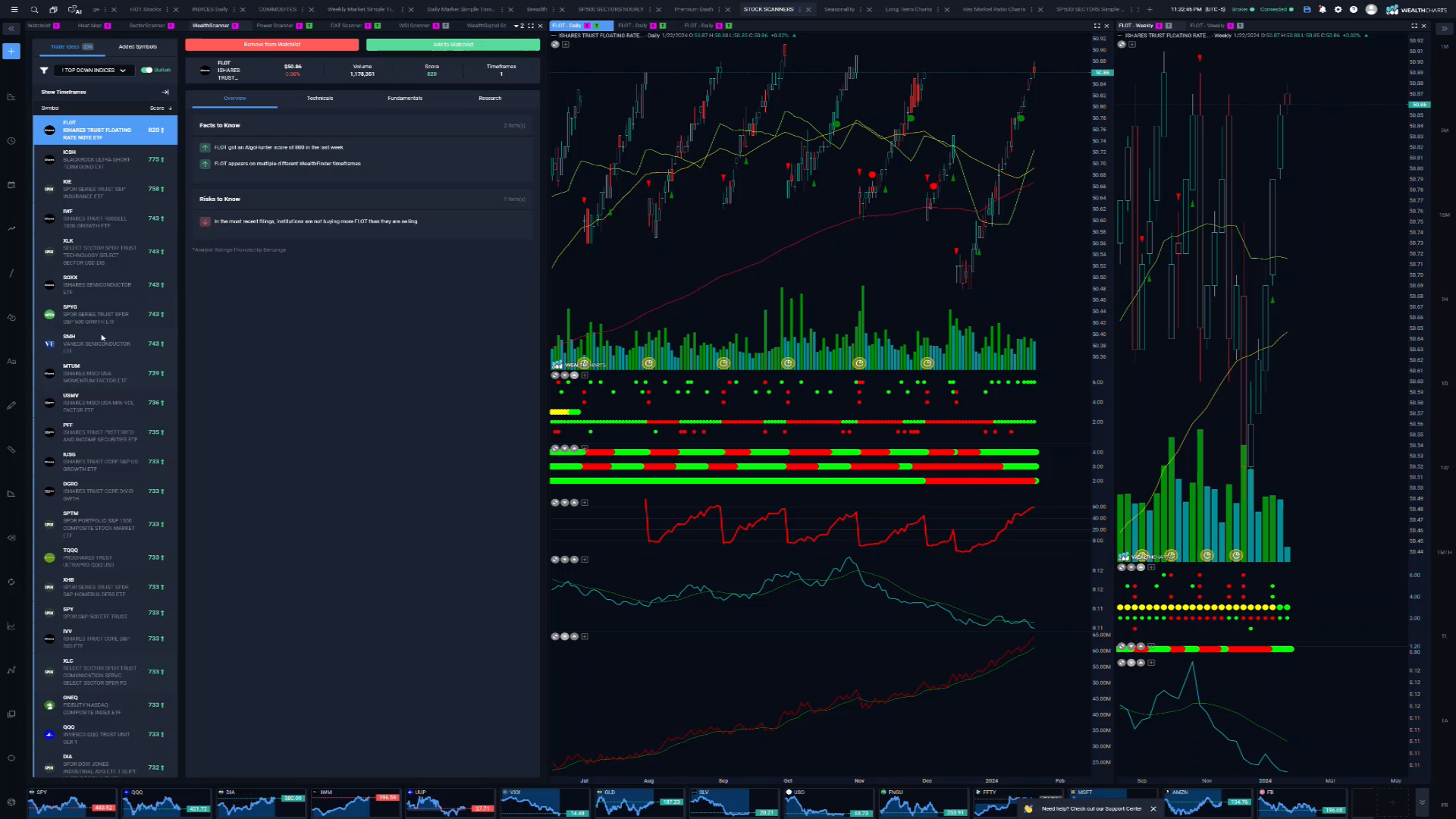Open the help question mark icon
The image size is (1456, 819).
pyautogui.click(x=1354, y=10)
